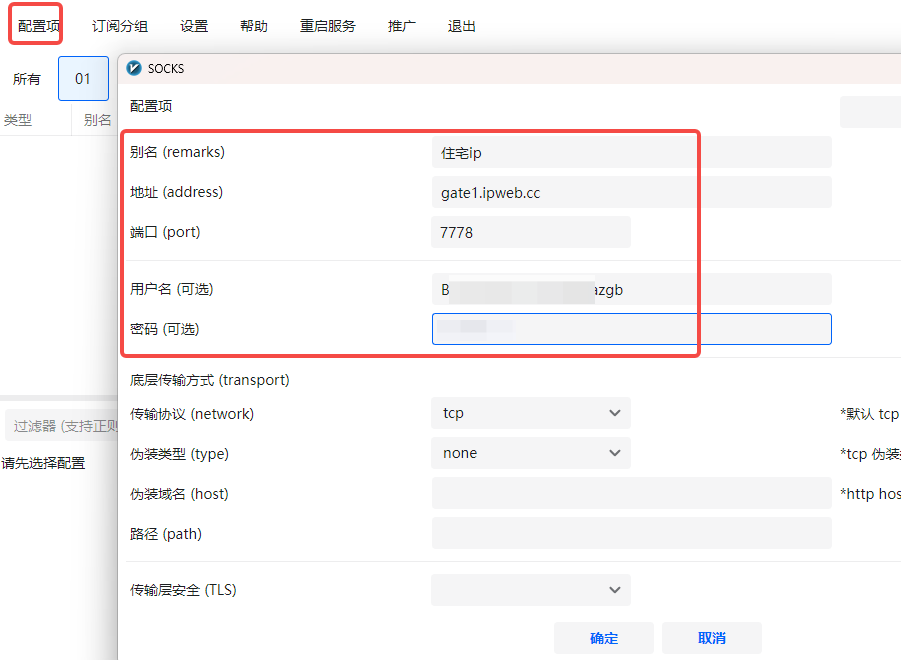The height and width of the screenshot is (660, 901).
Task: Click the 用户名 (可选) input field
Action: (632, 289)
